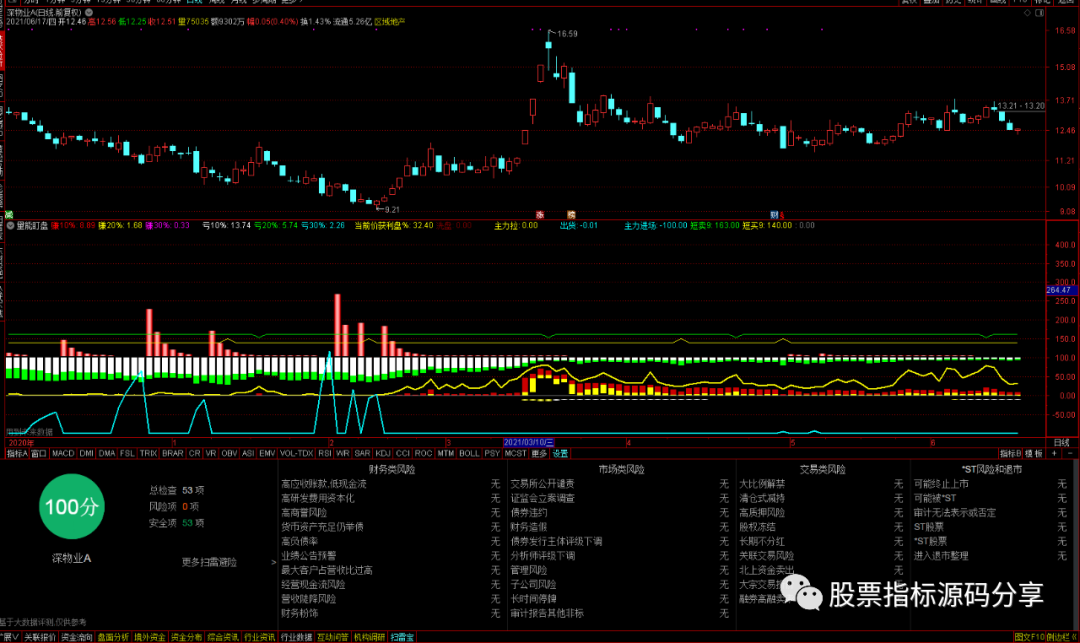Switch indicator to MACD
The image size is (1080, 643).
pyautogui.click(x=63, y=454)
